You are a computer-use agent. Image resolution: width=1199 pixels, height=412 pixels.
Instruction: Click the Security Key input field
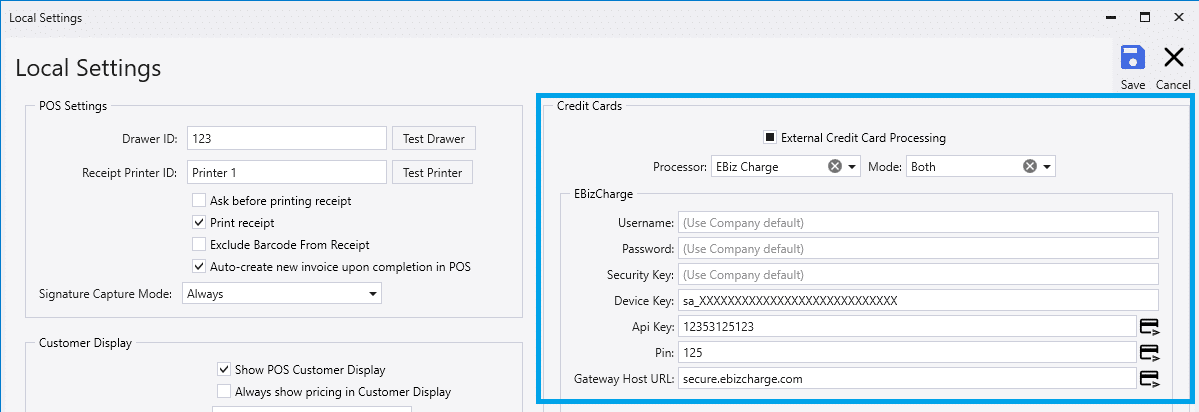pos(918,274)
